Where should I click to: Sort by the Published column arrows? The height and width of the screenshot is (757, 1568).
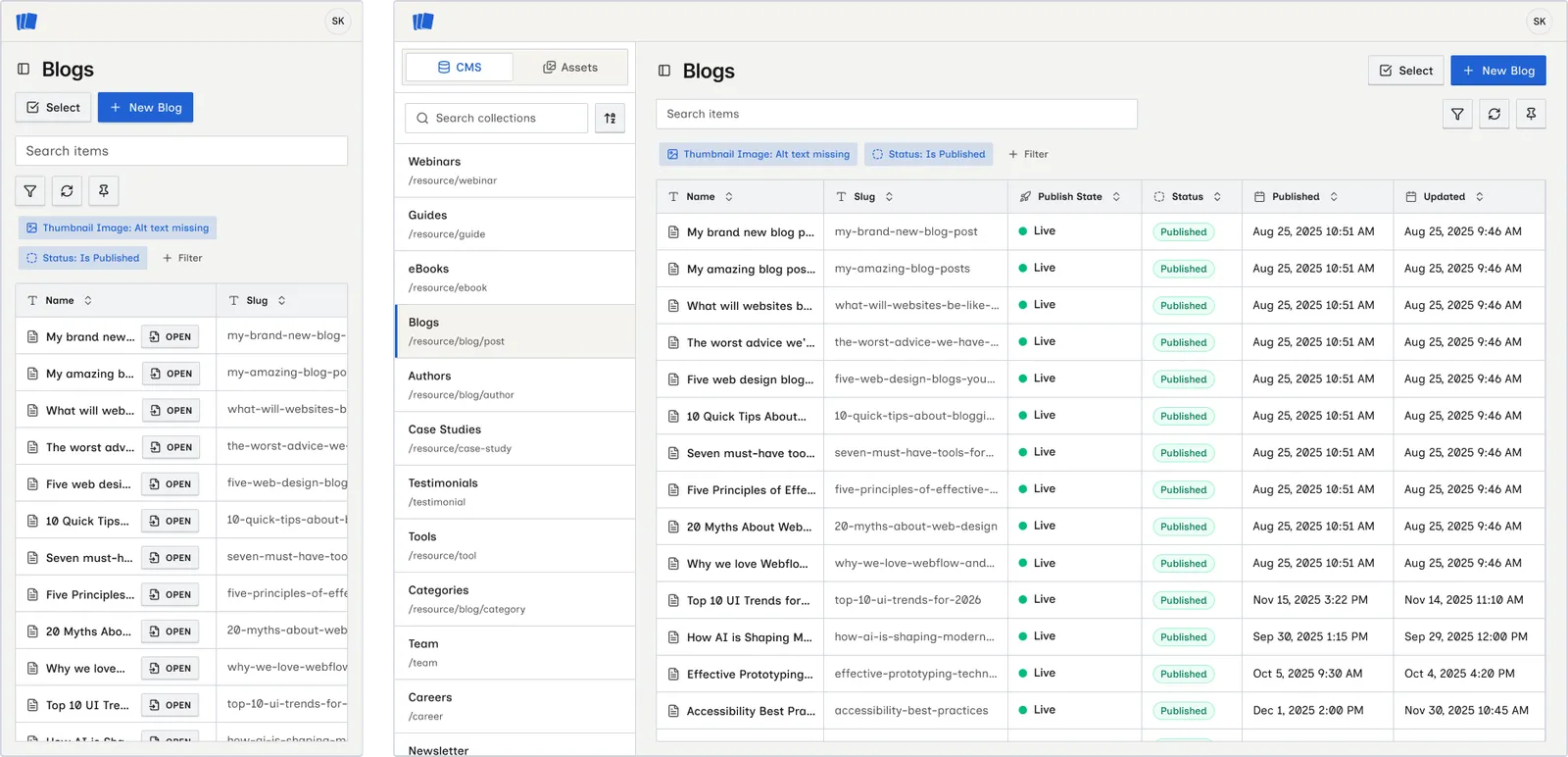[x=1334, y=196]
